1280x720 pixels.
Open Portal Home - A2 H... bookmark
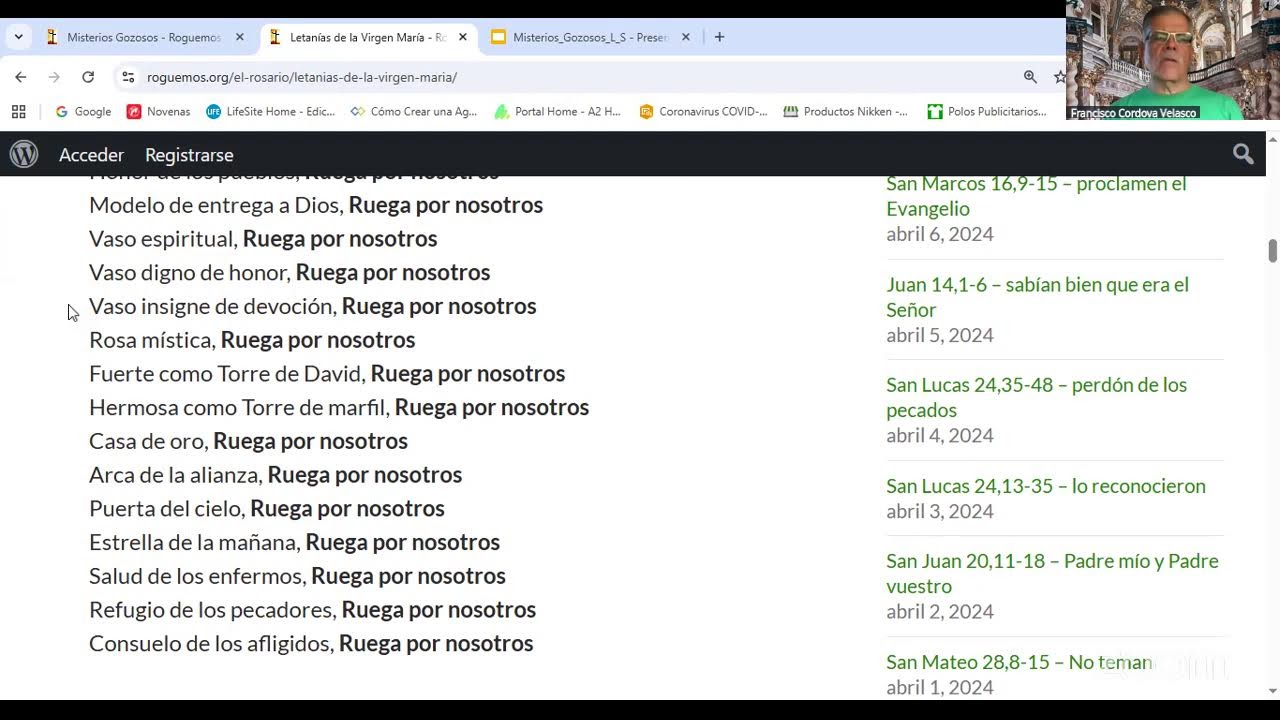click(558, 112)
